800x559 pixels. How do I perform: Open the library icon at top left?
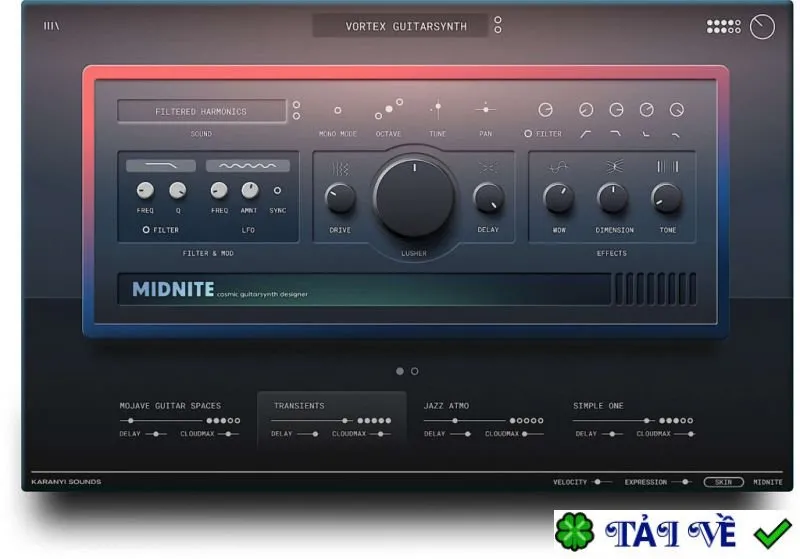click(x=51, y=26)
